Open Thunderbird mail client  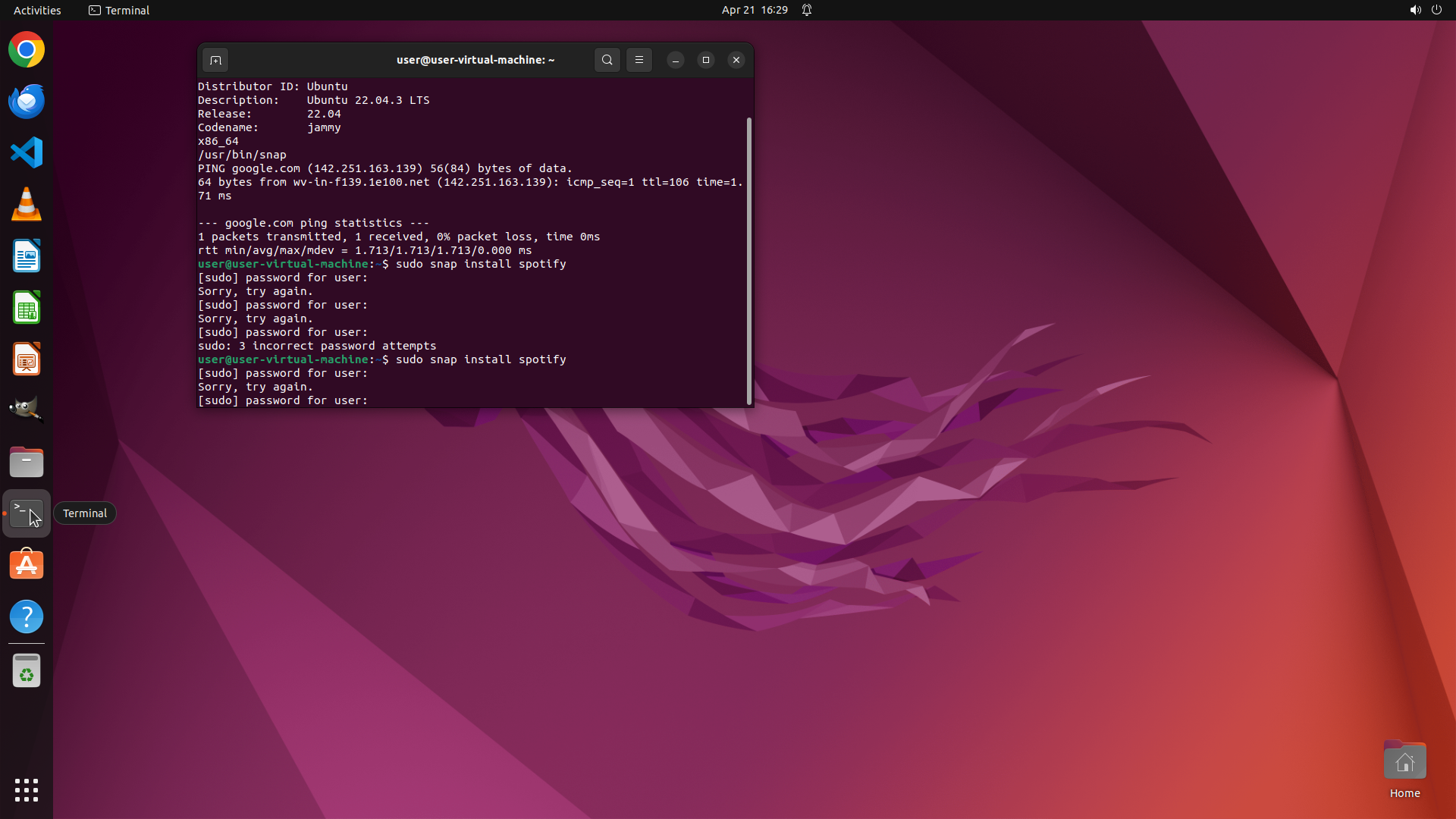coord(27,102)
